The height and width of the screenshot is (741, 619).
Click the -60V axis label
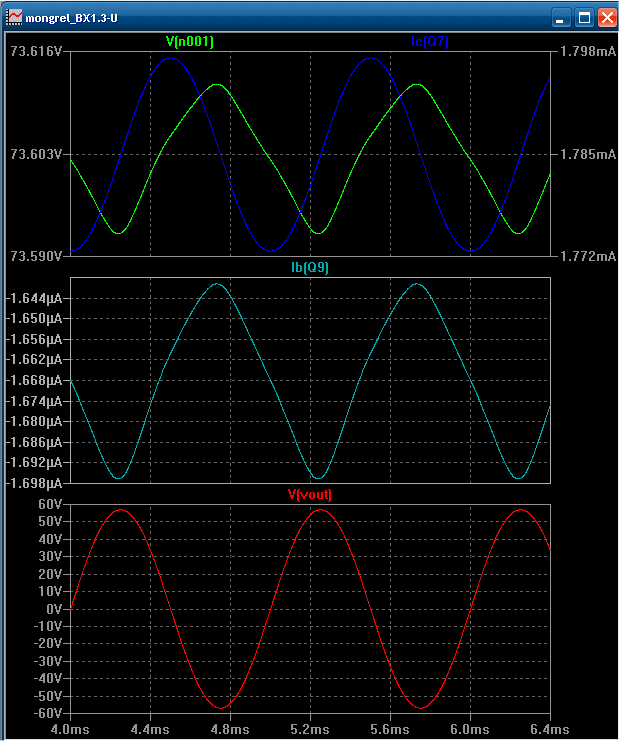tap(48, 714)
